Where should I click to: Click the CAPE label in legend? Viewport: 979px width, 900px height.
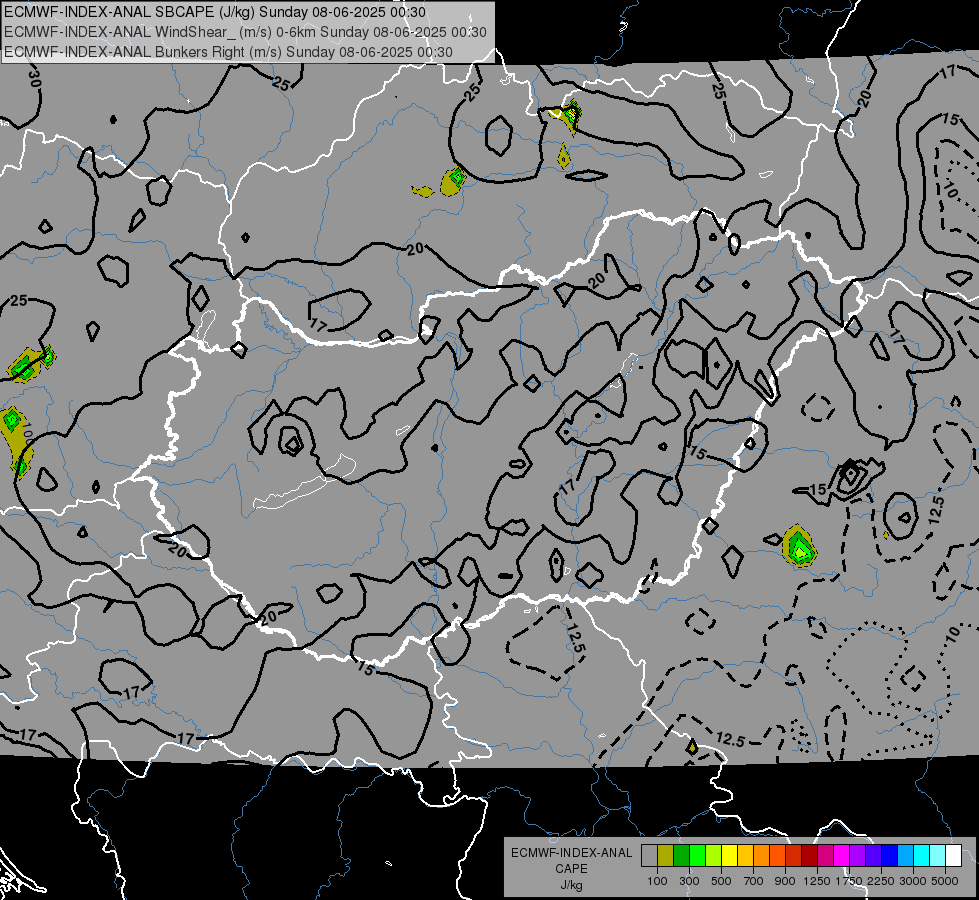(571, 869)
